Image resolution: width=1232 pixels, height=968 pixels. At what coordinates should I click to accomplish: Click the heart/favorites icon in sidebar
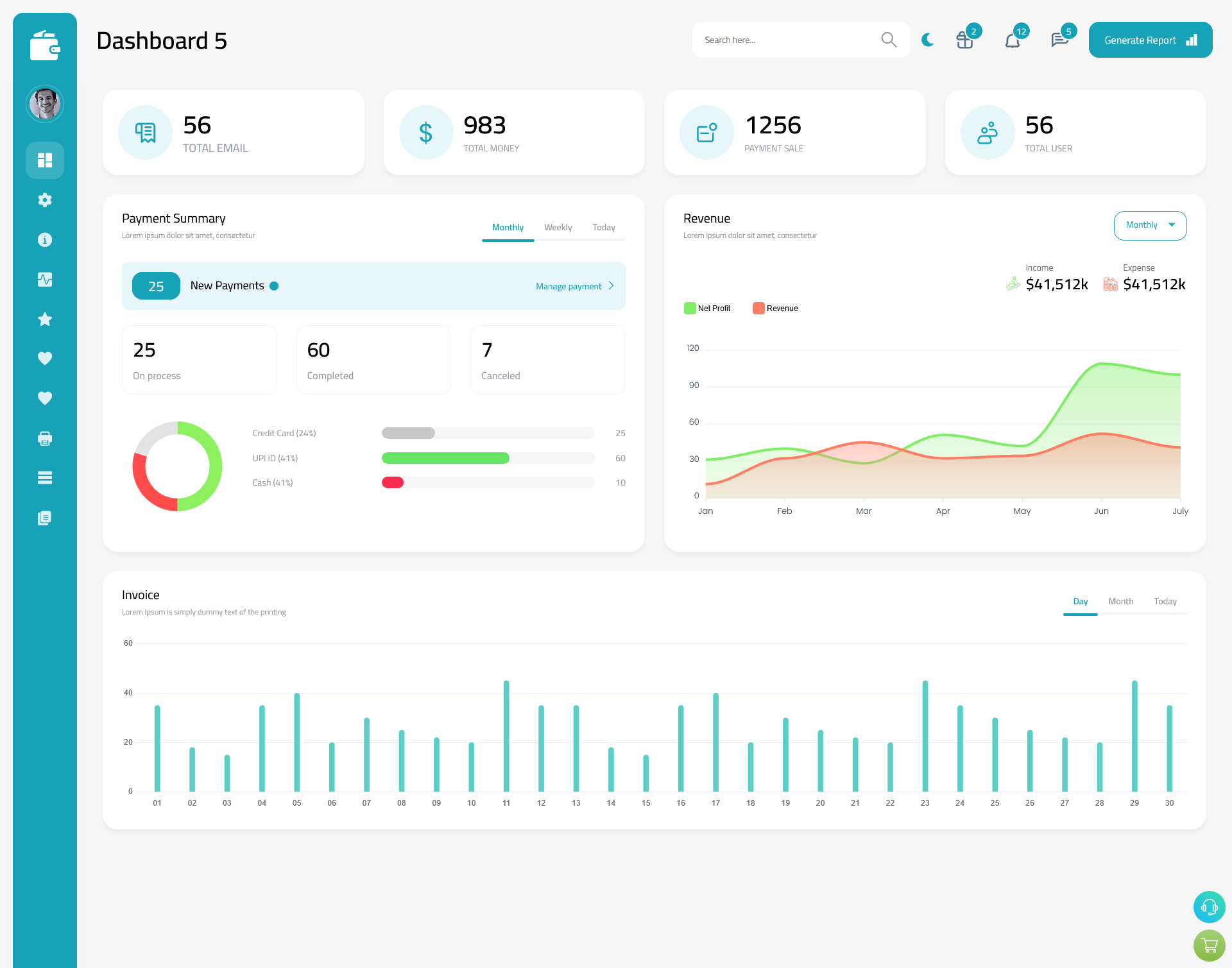point(45,358)
